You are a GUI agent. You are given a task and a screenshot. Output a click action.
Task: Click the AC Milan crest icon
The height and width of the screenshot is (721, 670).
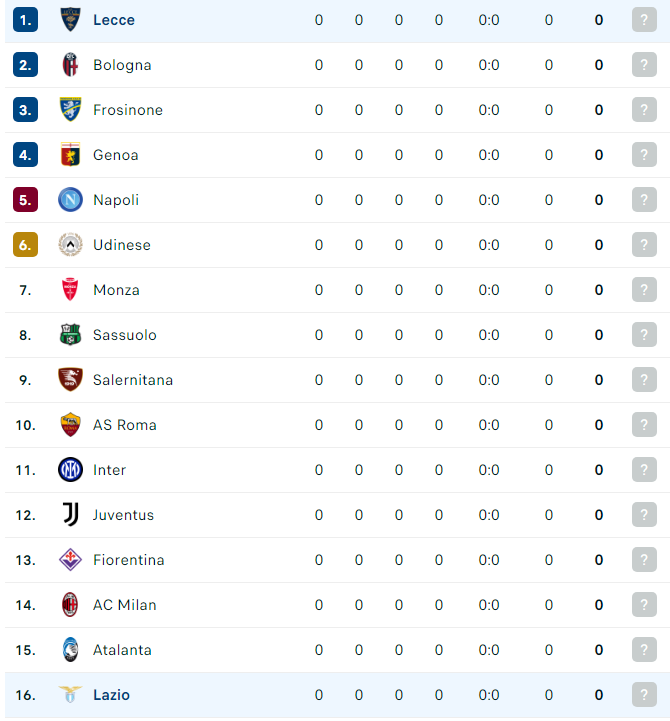coord(70,605)
